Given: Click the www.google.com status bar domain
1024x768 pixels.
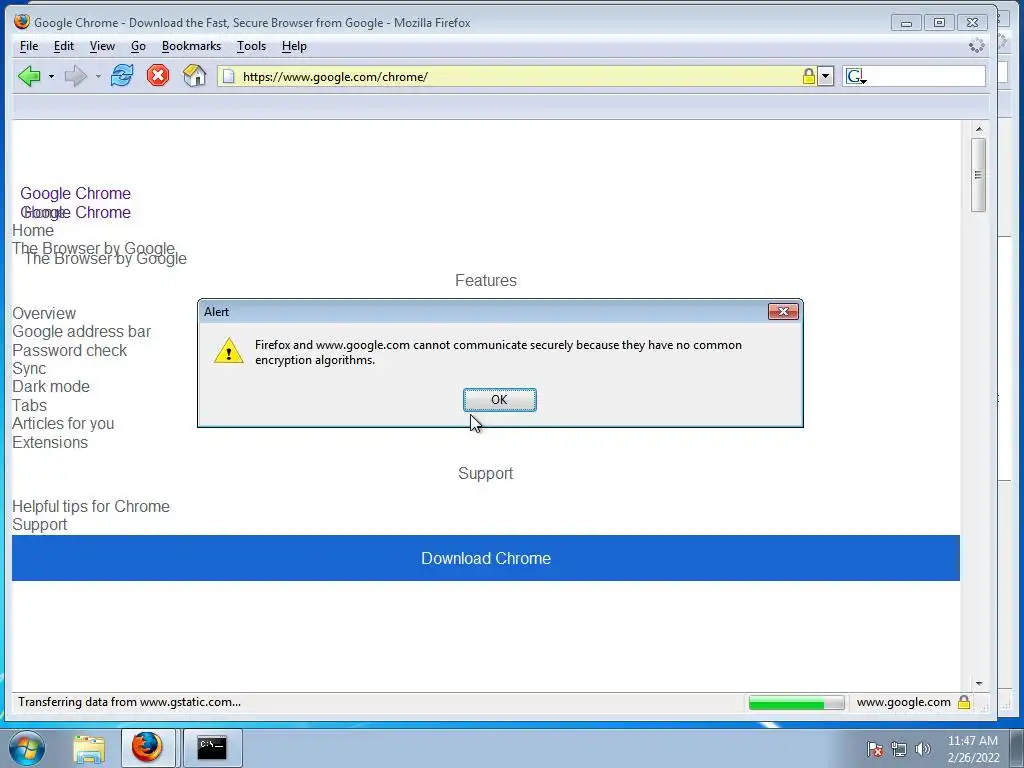Looking at the screenshot, I should point(903,702).
